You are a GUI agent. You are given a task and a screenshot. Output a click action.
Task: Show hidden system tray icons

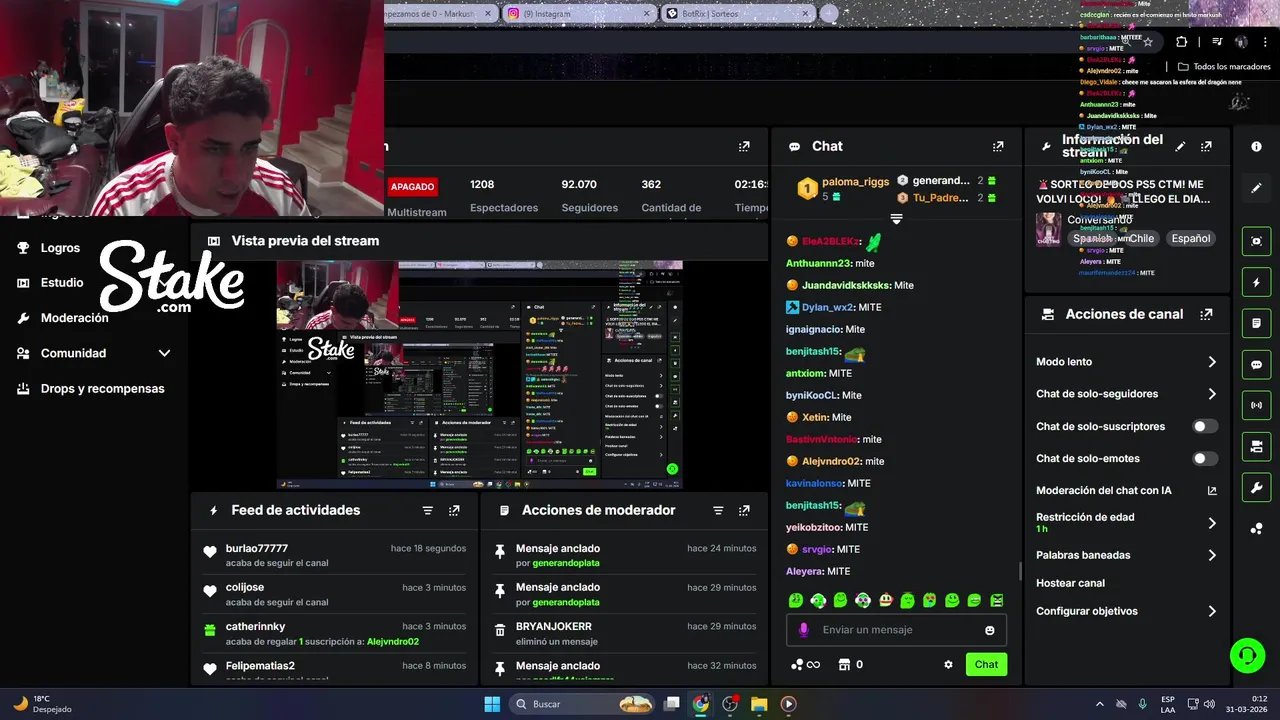coord(1100,704)
